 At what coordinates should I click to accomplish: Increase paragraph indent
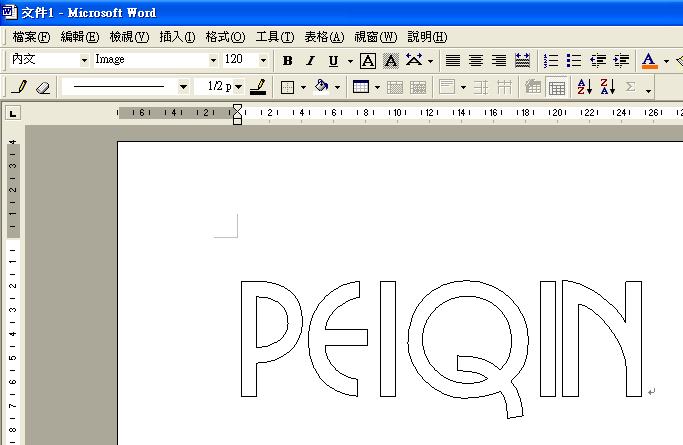[x=621, y=61]
